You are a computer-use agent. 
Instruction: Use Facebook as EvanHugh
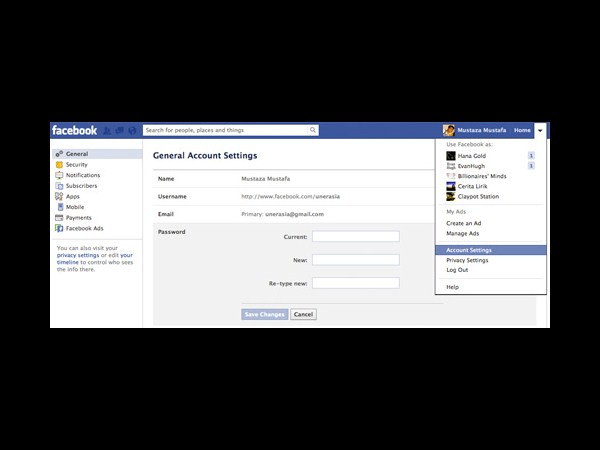point(471,166)
